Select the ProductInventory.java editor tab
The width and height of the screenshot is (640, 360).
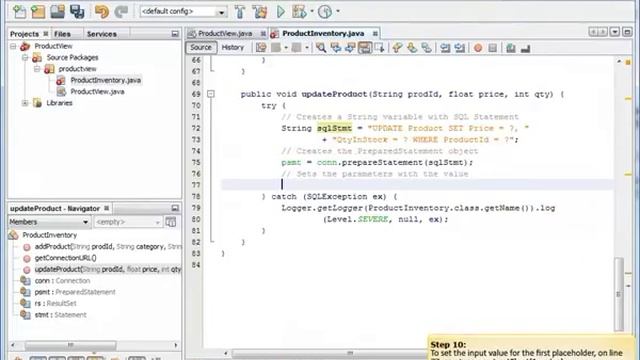(x=323, y=33)
